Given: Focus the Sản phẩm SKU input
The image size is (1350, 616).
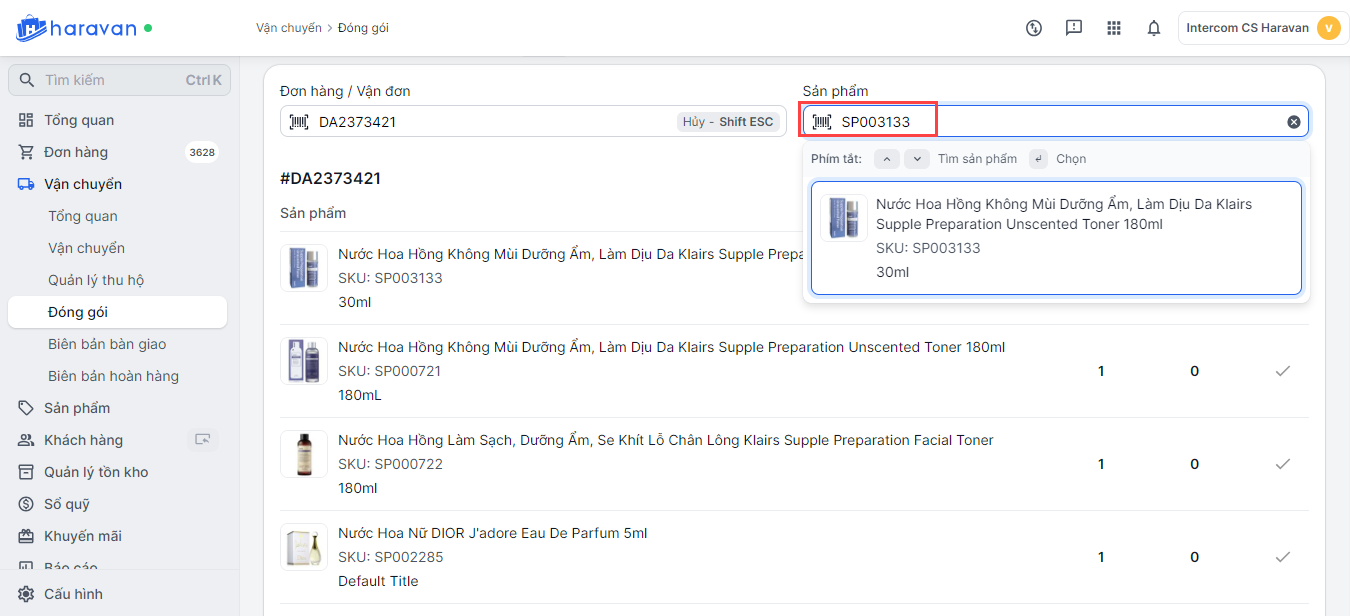Looking at the screenshot, I should [x=1055, y=121].
